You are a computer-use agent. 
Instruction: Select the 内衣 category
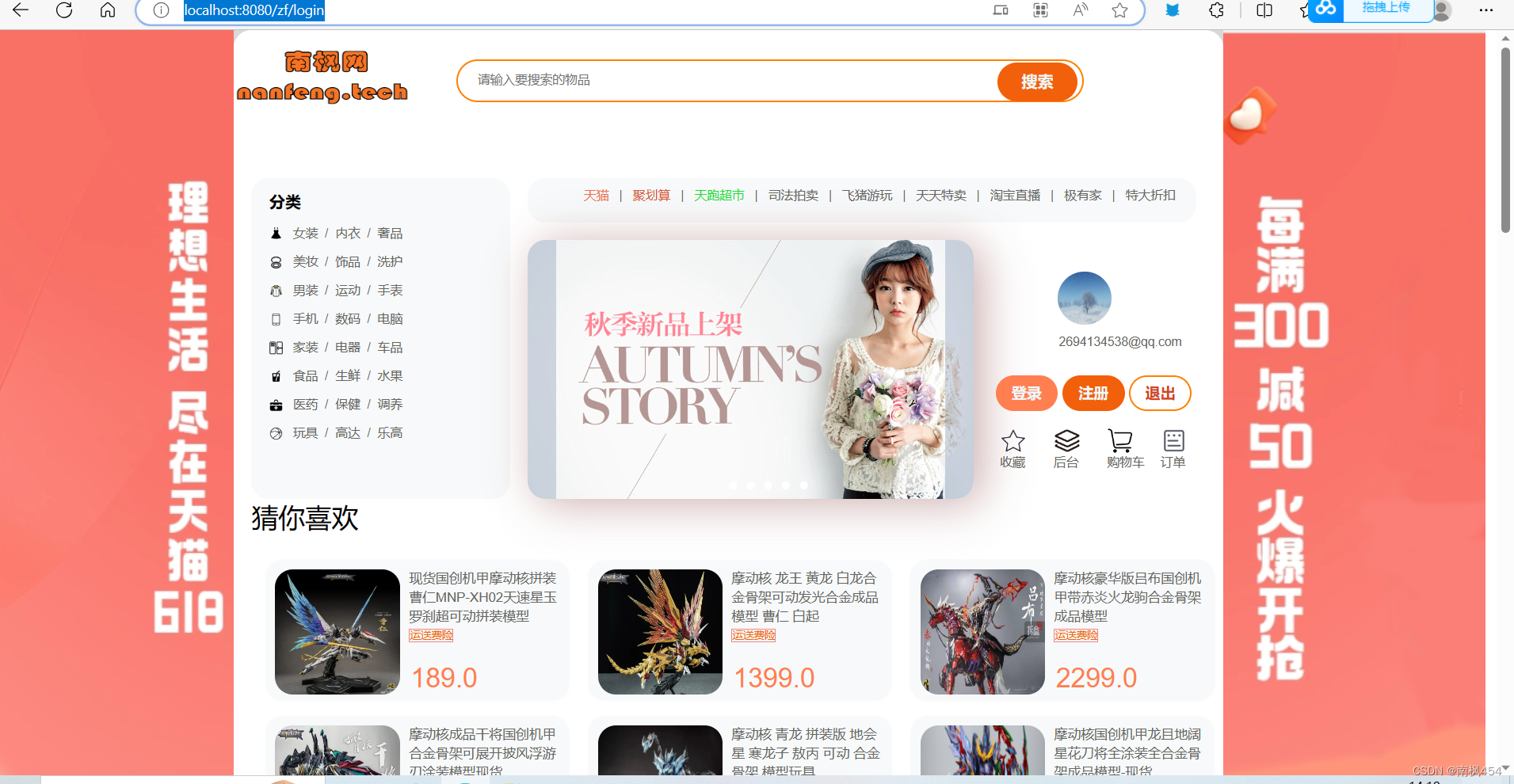pyautogui.click(x=348, y=234)
